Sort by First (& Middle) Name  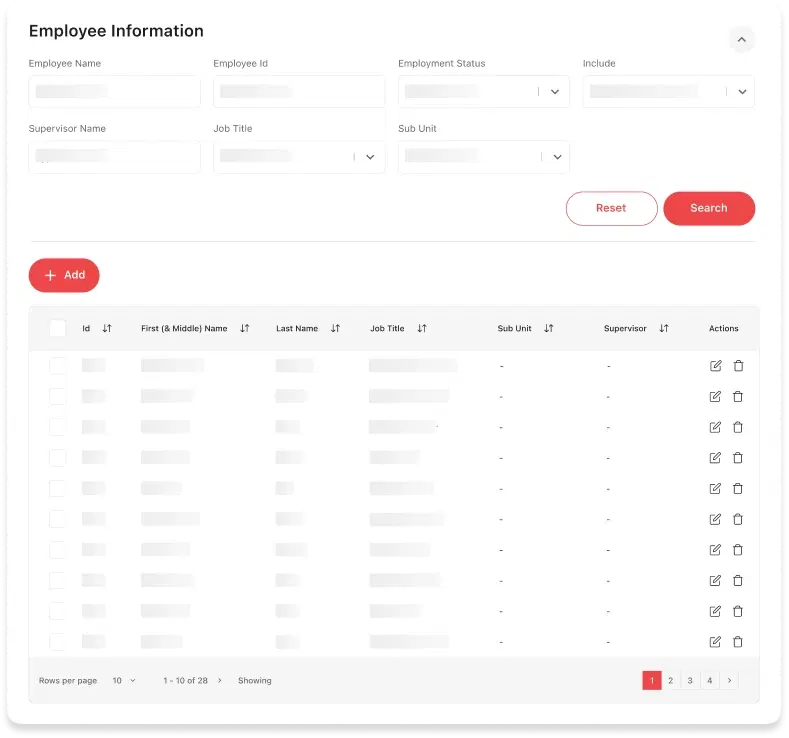tap(245, 329)
